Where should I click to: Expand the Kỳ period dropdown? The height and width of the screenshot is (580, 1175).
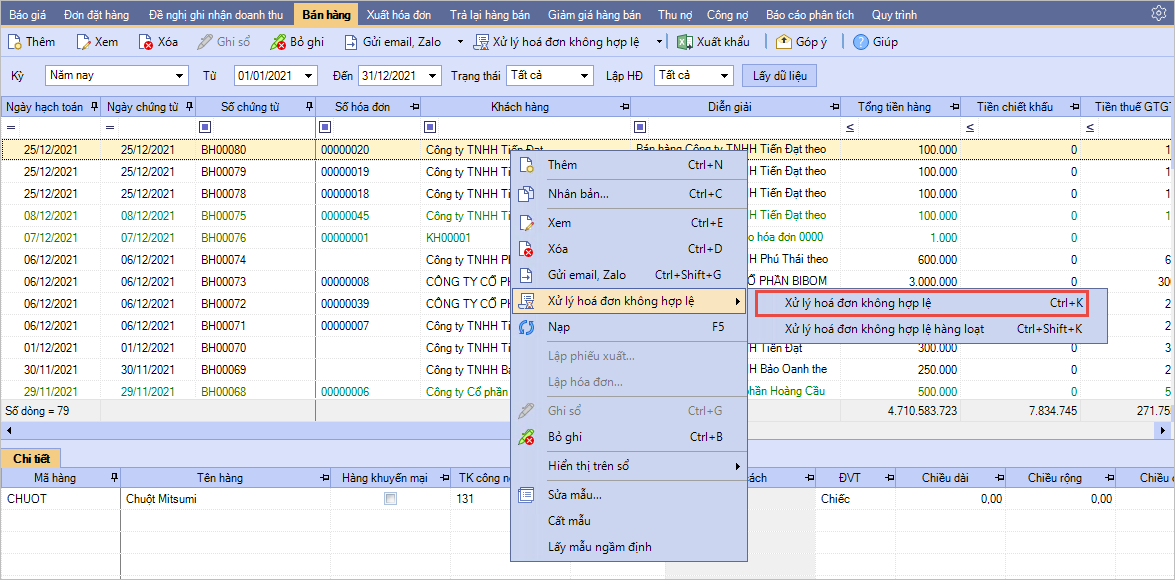coord(180,76)
